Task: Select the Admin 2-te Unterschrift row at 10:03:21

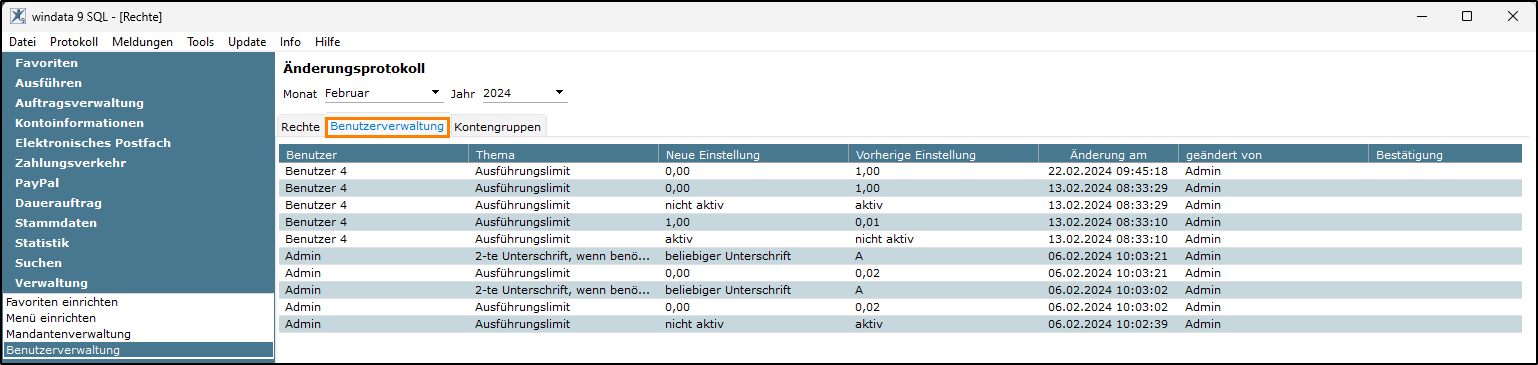Action: click(900, 256)
